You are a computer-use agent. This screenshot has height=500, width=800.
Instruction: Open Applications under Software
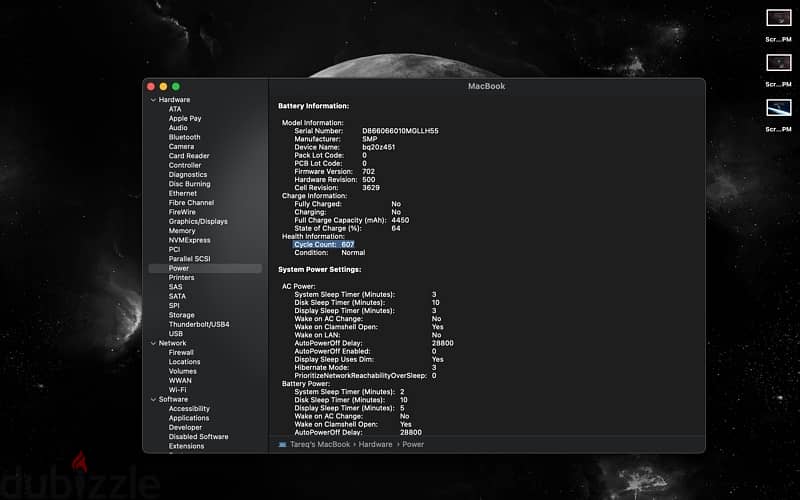point(189,418)
